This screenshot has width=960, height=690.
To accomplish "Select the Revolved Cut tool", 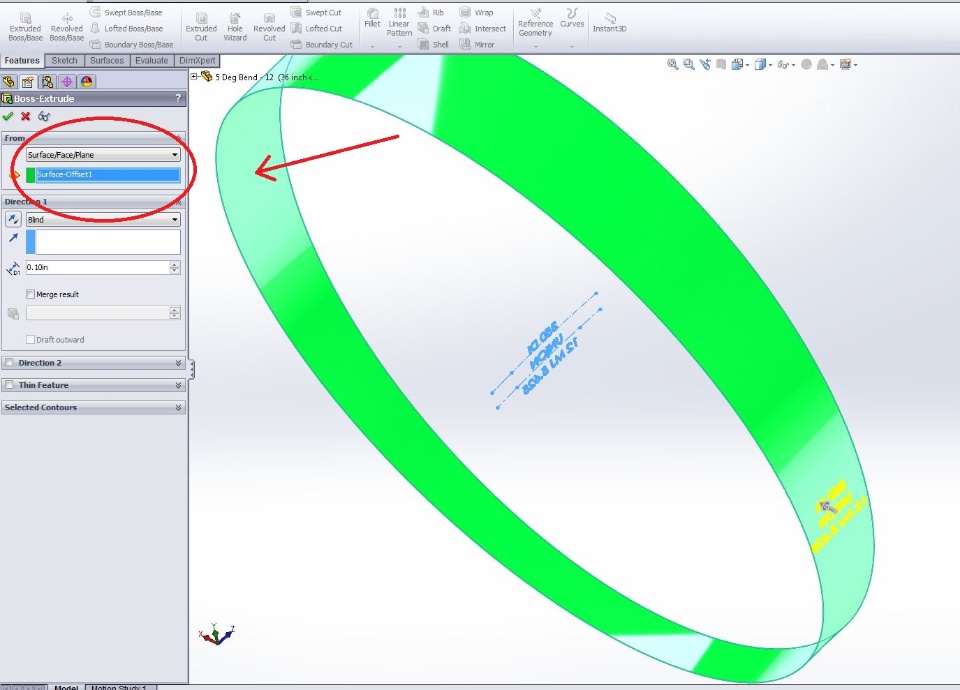I will 269,28.
